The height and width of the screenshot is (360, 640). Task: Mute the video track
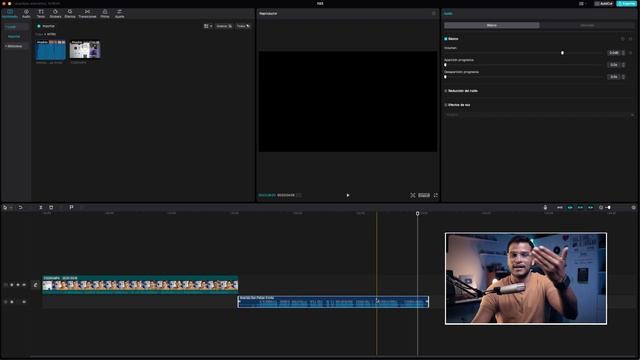pyautogui.click(x=24, y=285)
